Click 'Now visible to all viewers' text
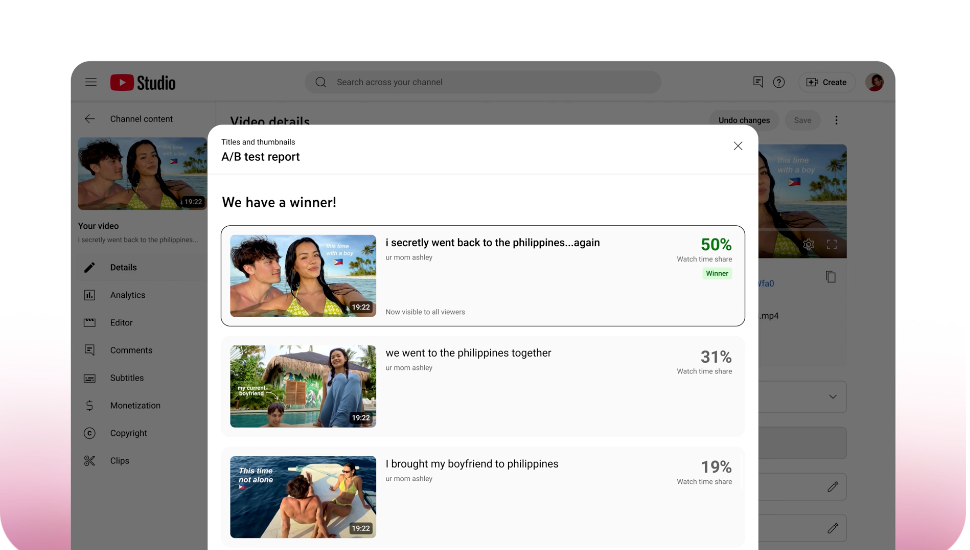Viewport: 970px width, 550px height. [425, 312]
